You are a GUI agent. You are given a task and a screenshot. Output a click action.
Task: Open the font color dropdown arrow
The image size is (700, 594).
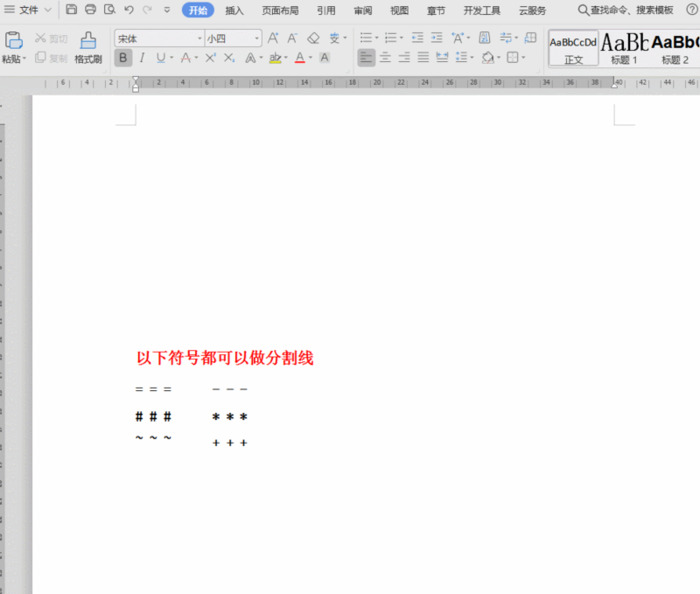tap(311, 58)
